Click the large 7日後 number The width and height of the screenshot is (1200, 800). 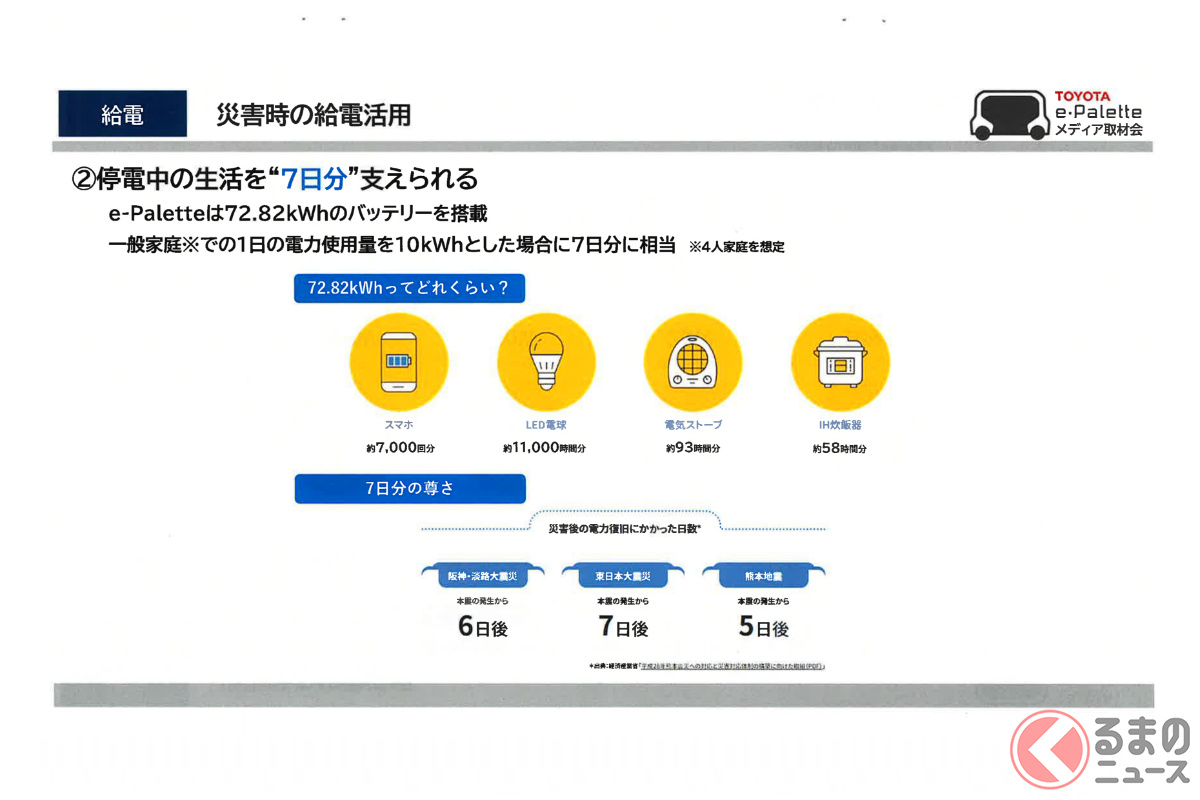pyautogui.click(x=623, y=627)
